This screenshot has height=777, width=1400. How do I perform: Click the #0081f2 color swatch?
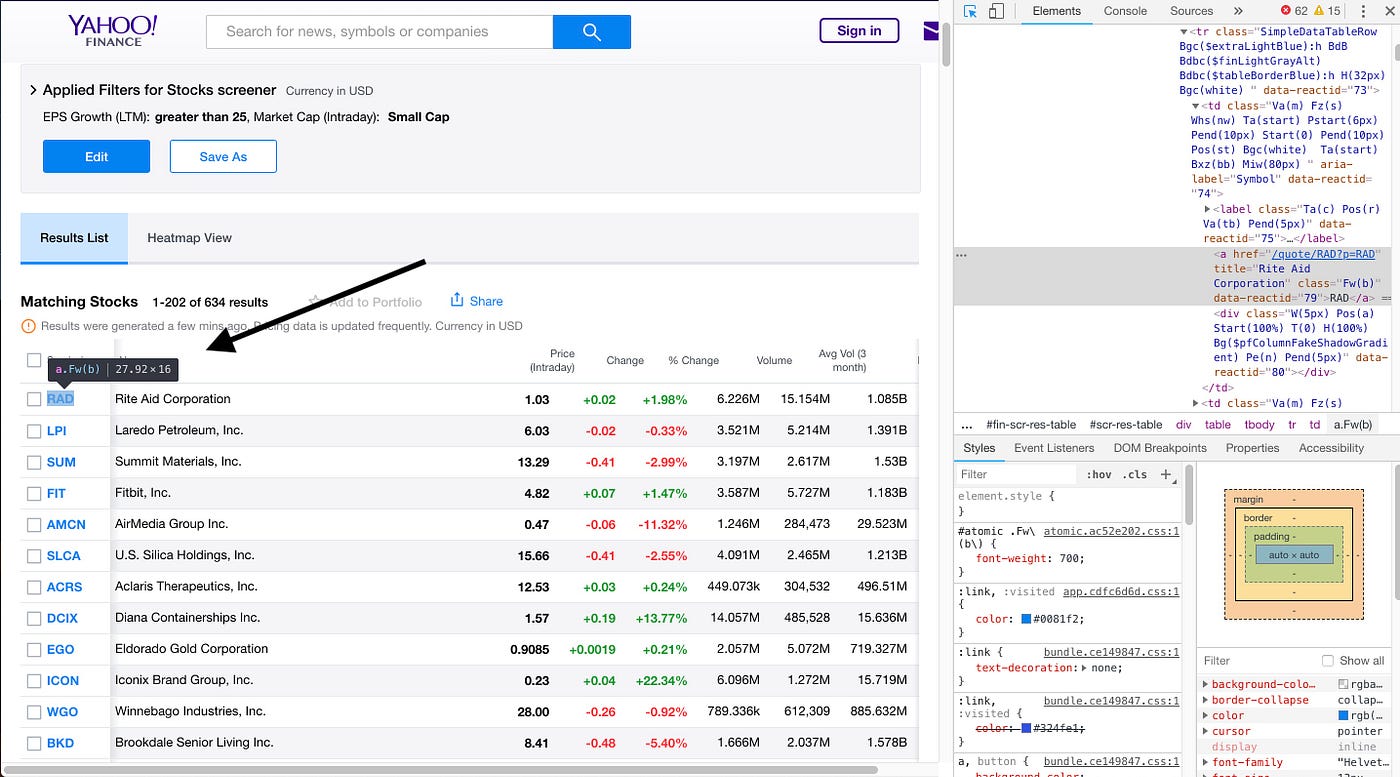[1026, 619]
